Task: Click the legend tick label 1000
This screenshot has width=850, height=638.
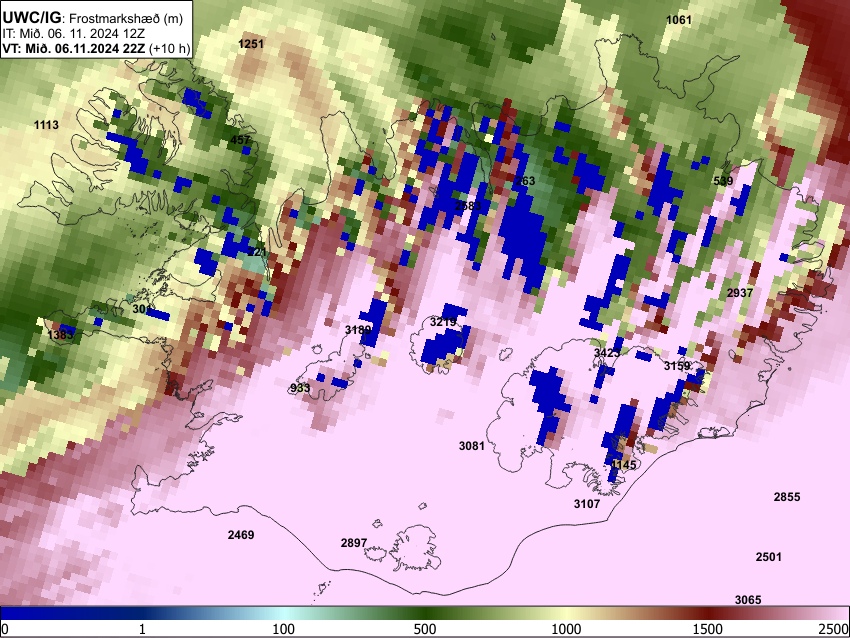Action: click(x=566, y=629)
